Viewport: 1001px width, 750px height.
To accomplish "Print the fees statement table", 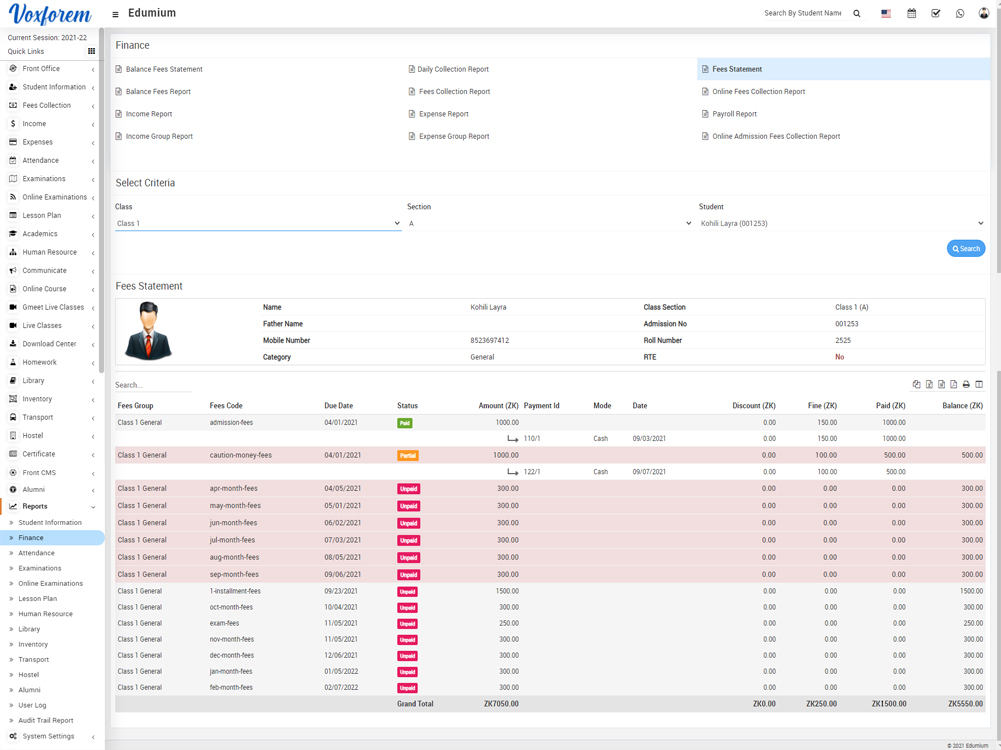I will pos(966,385).
